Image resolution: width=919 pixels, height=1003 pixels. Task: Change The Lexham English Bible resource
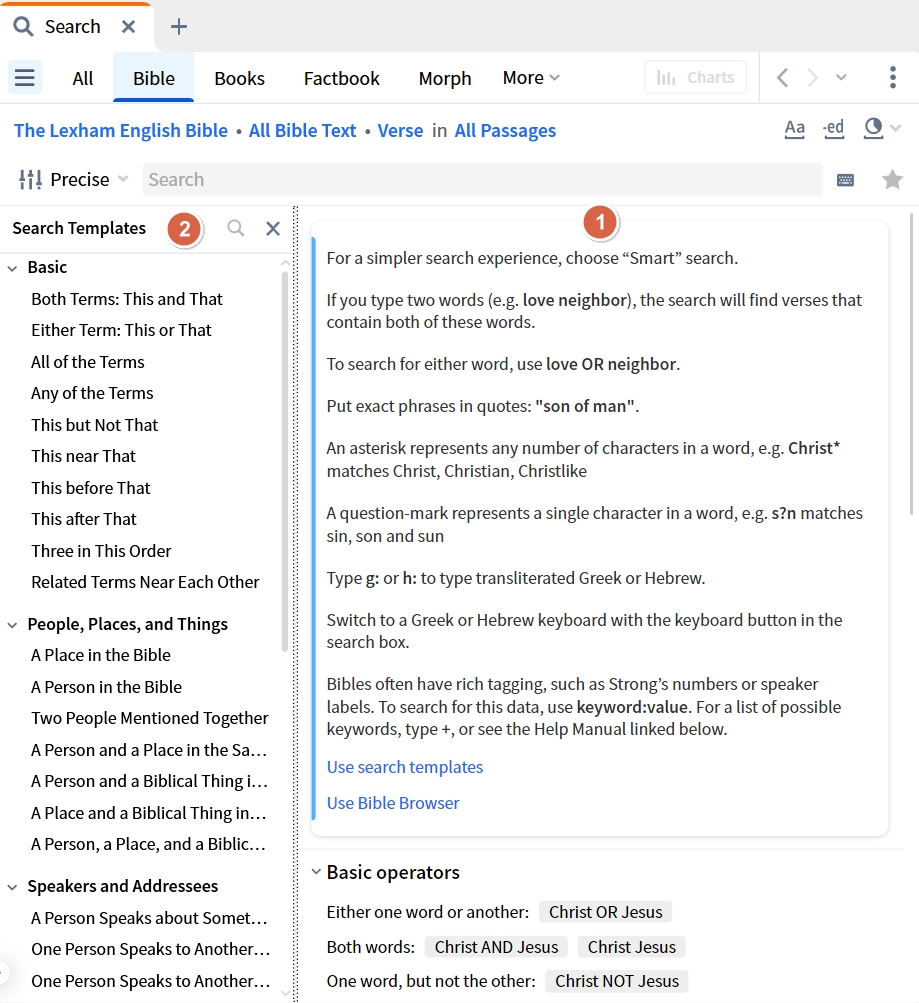click(x=121, y=130)
